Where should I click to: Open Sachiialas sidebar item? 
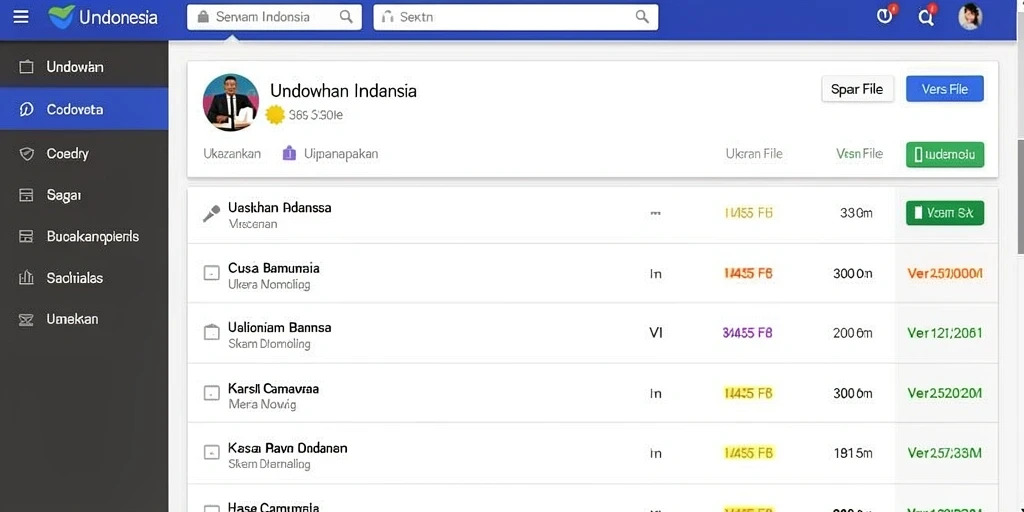coord(84,278)
